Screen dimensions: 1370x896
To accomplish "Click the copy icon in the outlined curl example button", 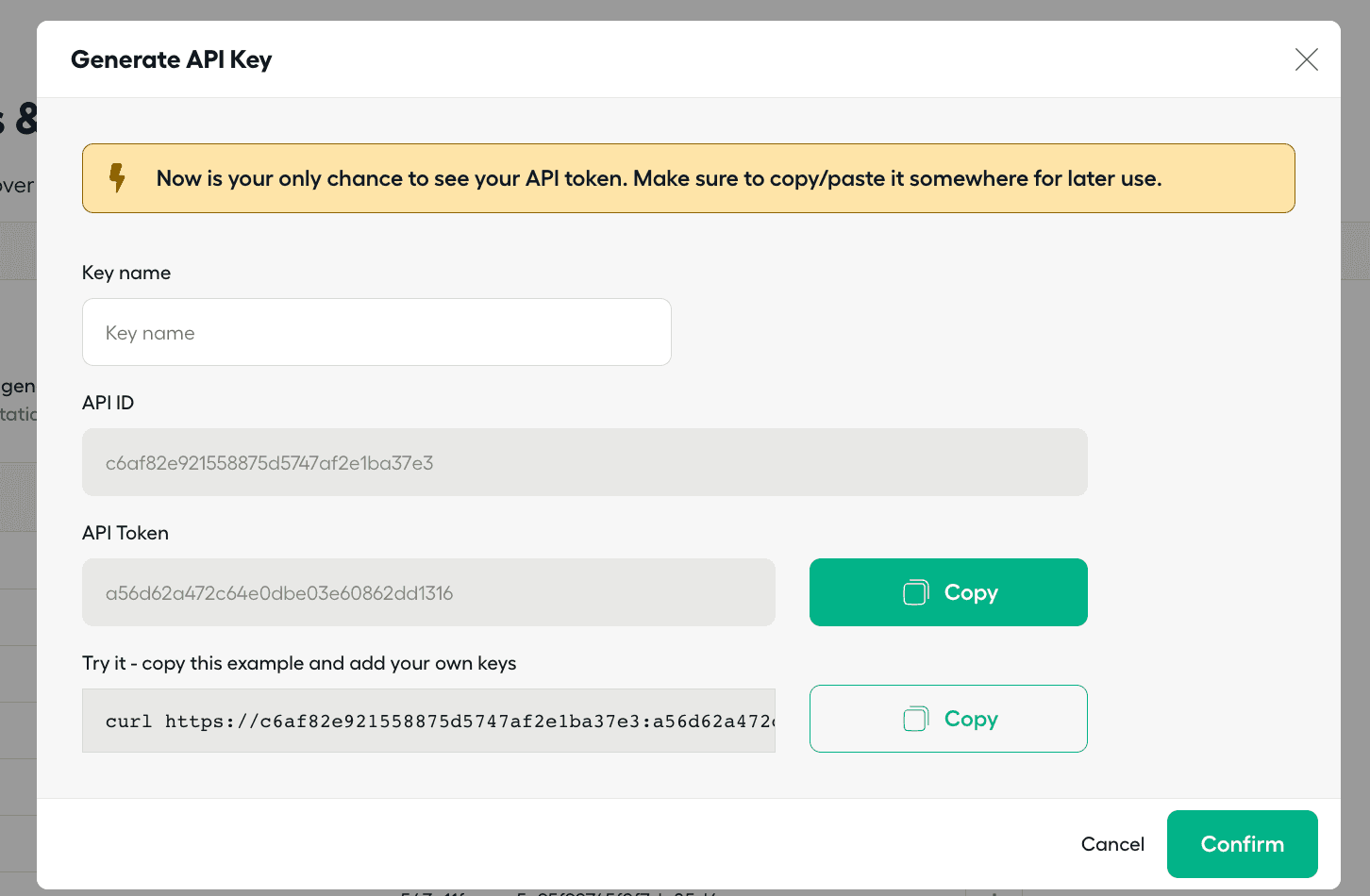I will pyautogui.click(x=915, y=719).
